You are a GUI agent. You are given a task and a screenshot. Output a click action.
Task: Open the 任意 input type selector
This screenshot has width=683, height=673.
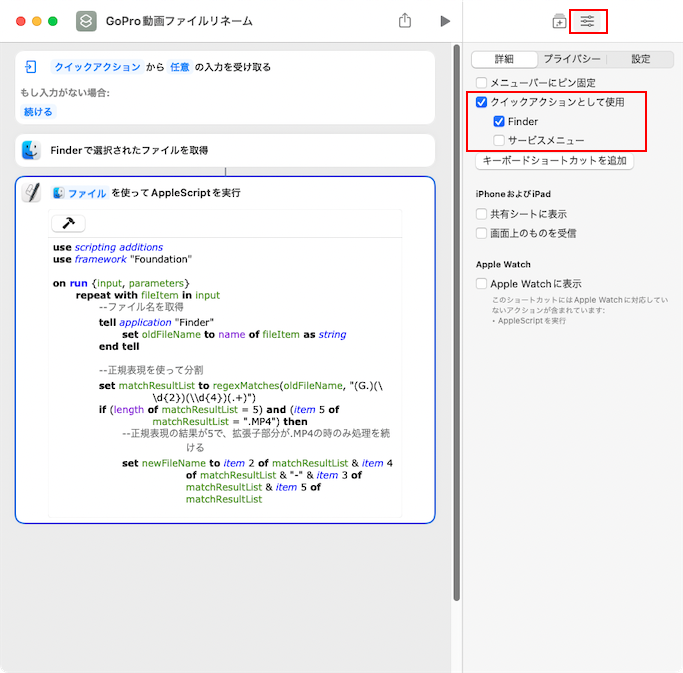click(177, 67)
